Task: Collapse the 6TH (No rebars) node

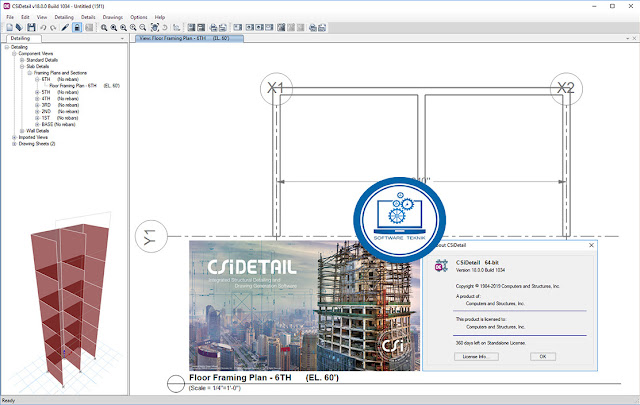Action: (37, 79)
